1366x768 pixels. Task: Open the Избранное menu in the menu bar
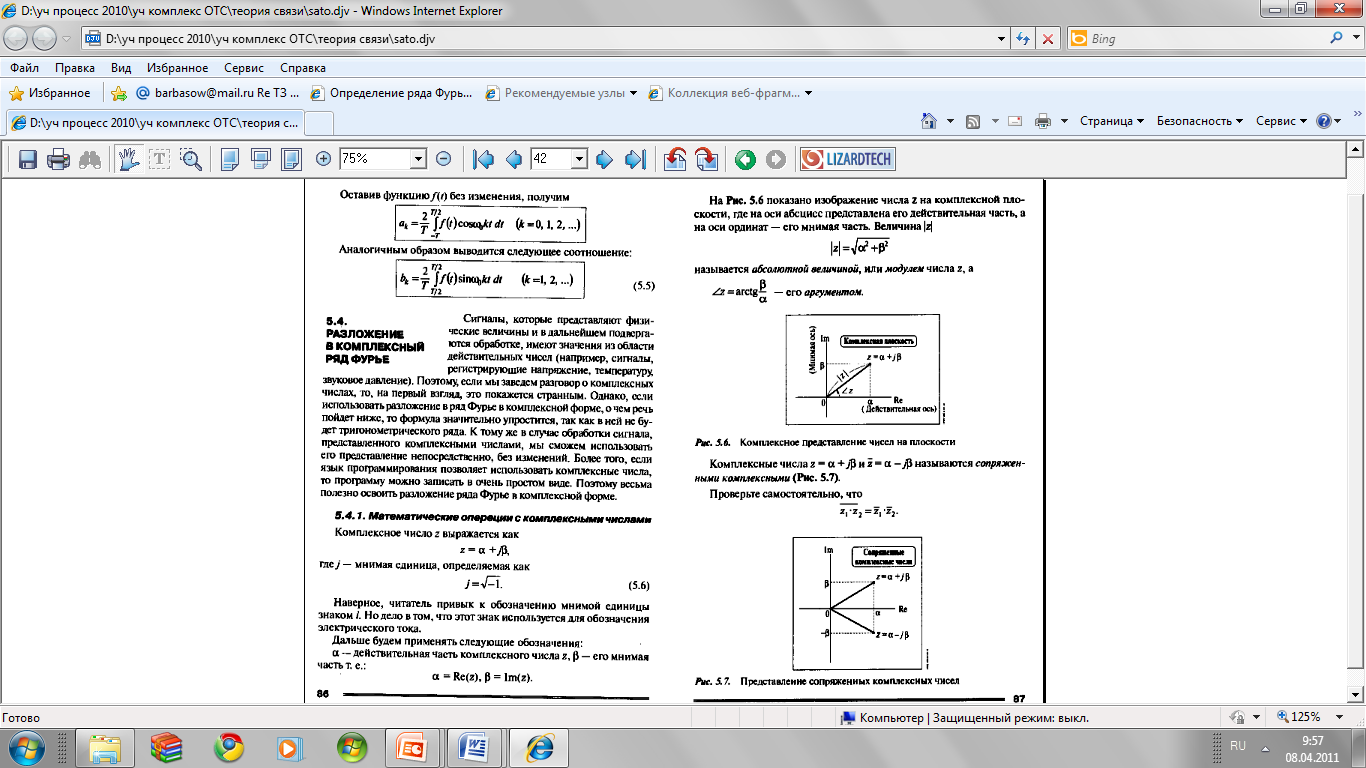177,68
